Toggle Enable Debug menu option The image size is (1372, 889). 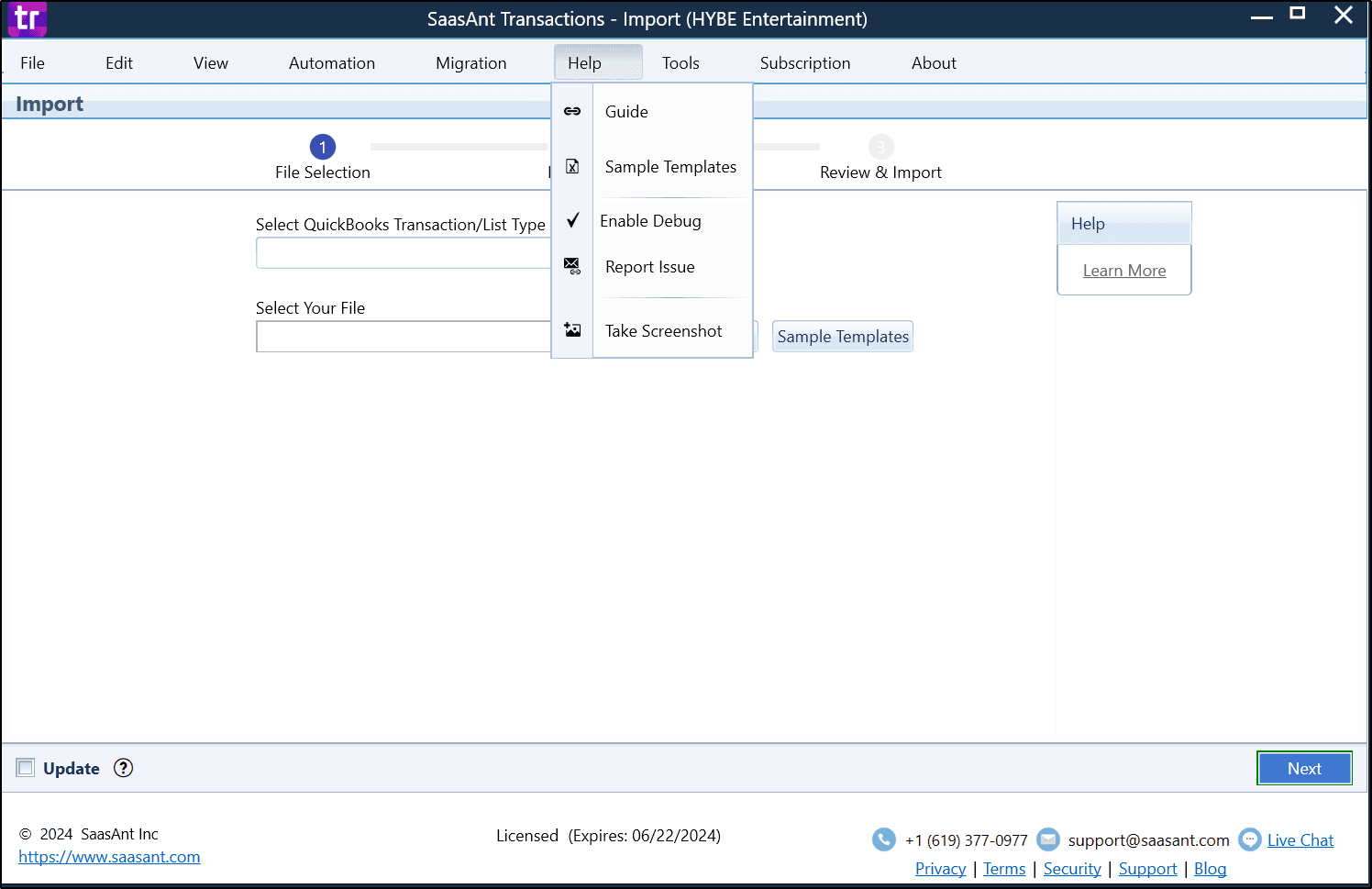[652, 221]
